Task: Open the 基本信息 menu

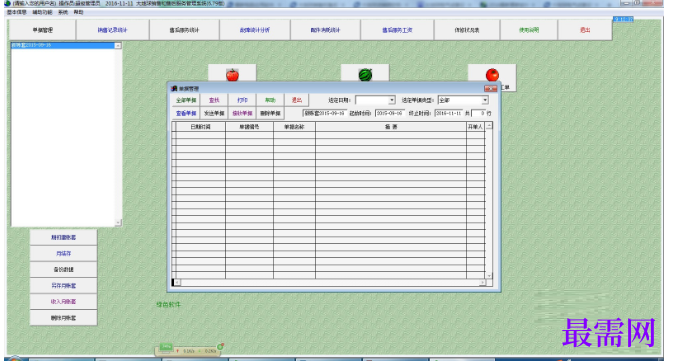Action: coord(17,12)
